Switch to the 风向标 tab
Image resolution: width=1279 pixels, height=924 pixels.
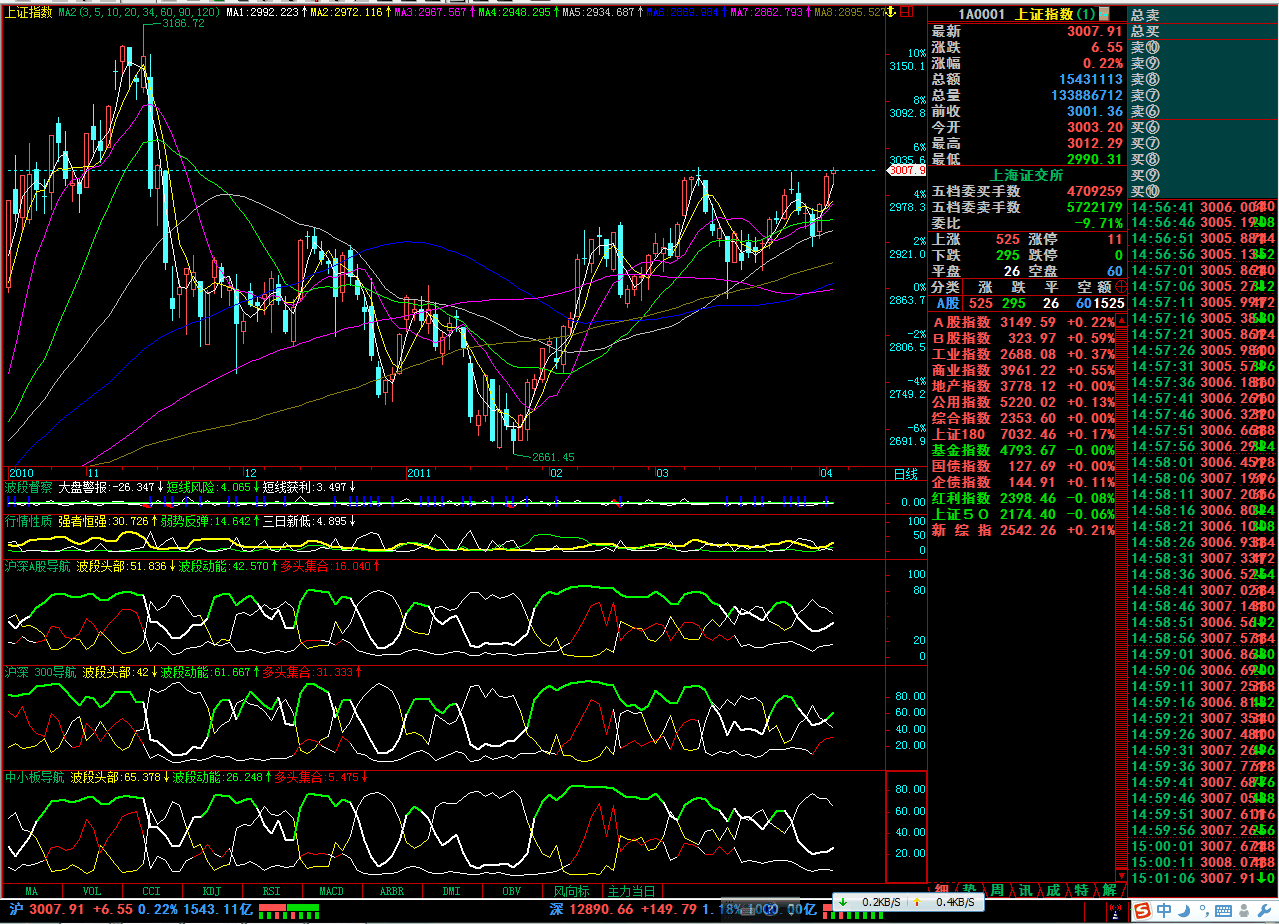[571, 891]
